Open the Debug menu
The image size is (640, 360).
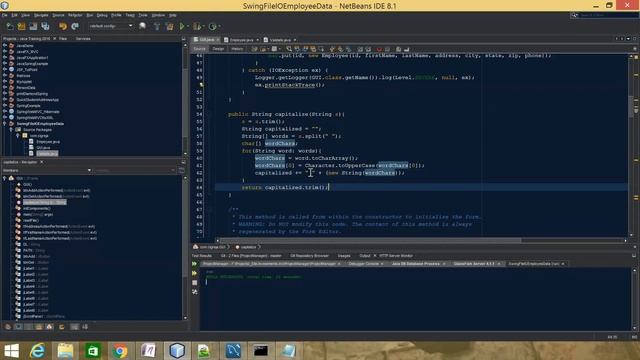102,15
